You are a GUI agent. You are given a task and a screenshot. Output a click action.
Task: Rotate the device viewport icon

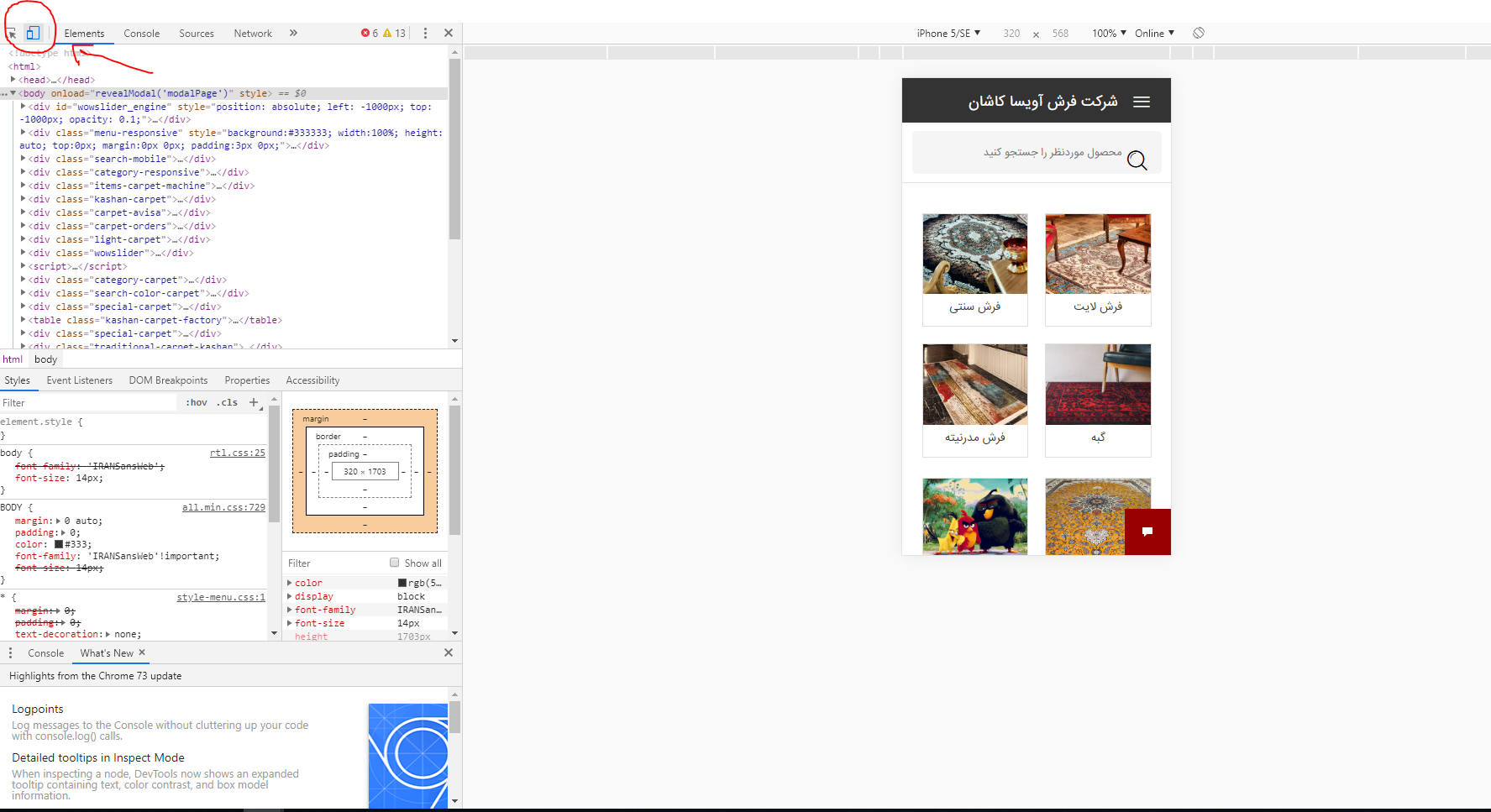pos(1199,33)
